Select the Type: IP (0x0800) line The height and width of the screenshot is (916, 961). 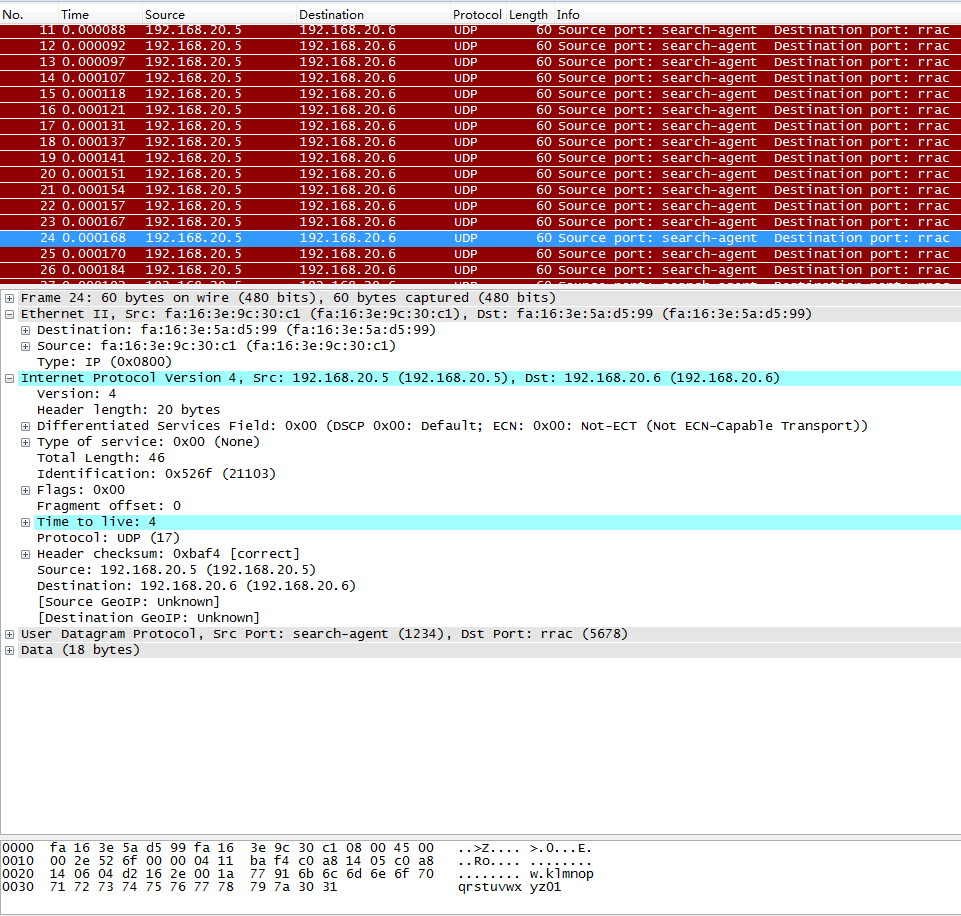[x=104, y=362]
